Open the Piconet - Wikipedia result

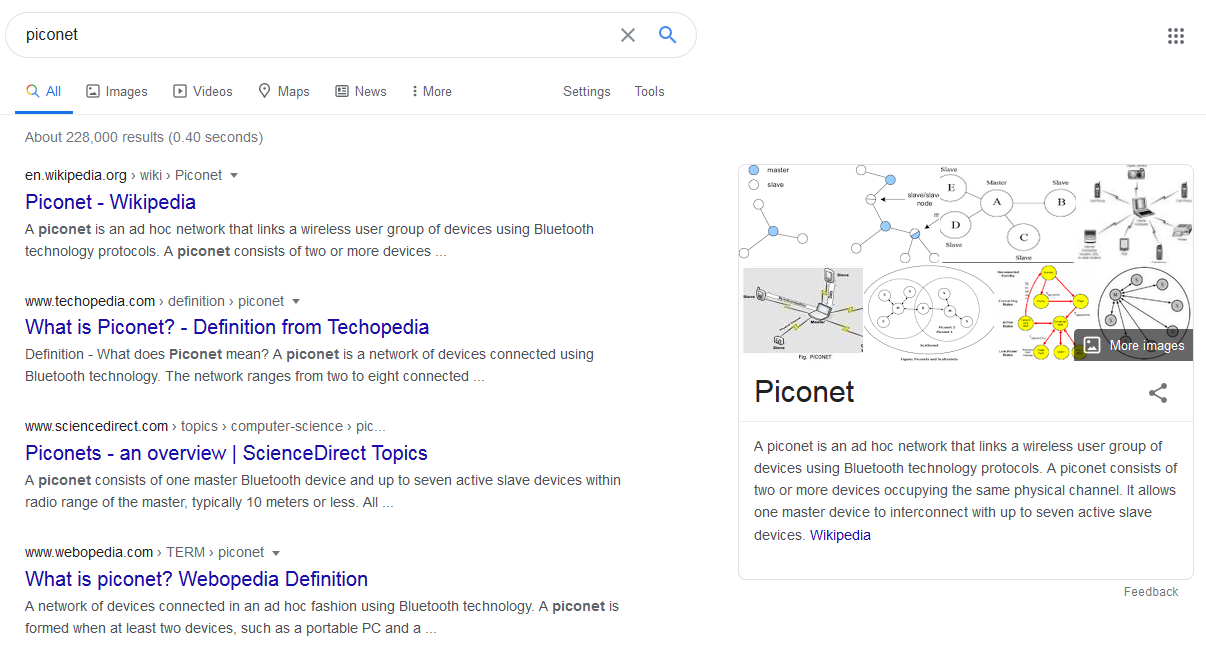pos(110,202)
